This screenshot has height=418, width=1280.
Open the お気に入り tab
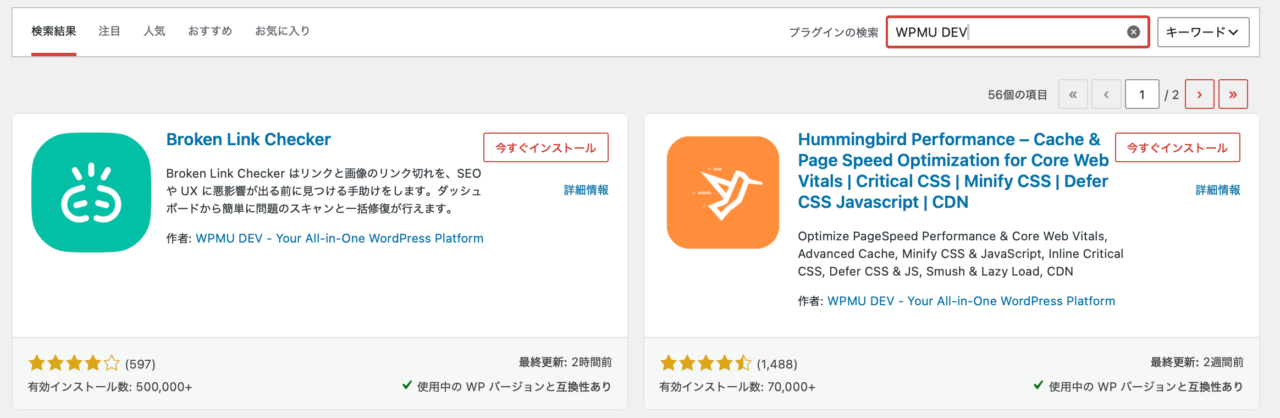click(x=282, y=31)
